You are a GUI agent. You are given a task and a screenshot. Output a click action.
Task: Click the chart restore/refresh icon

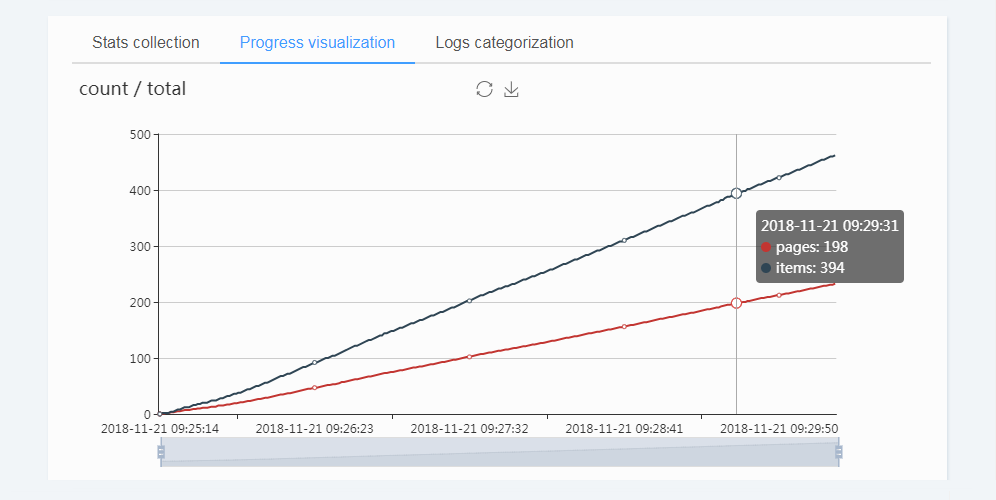pyautogui.click(x=484, y=89)
